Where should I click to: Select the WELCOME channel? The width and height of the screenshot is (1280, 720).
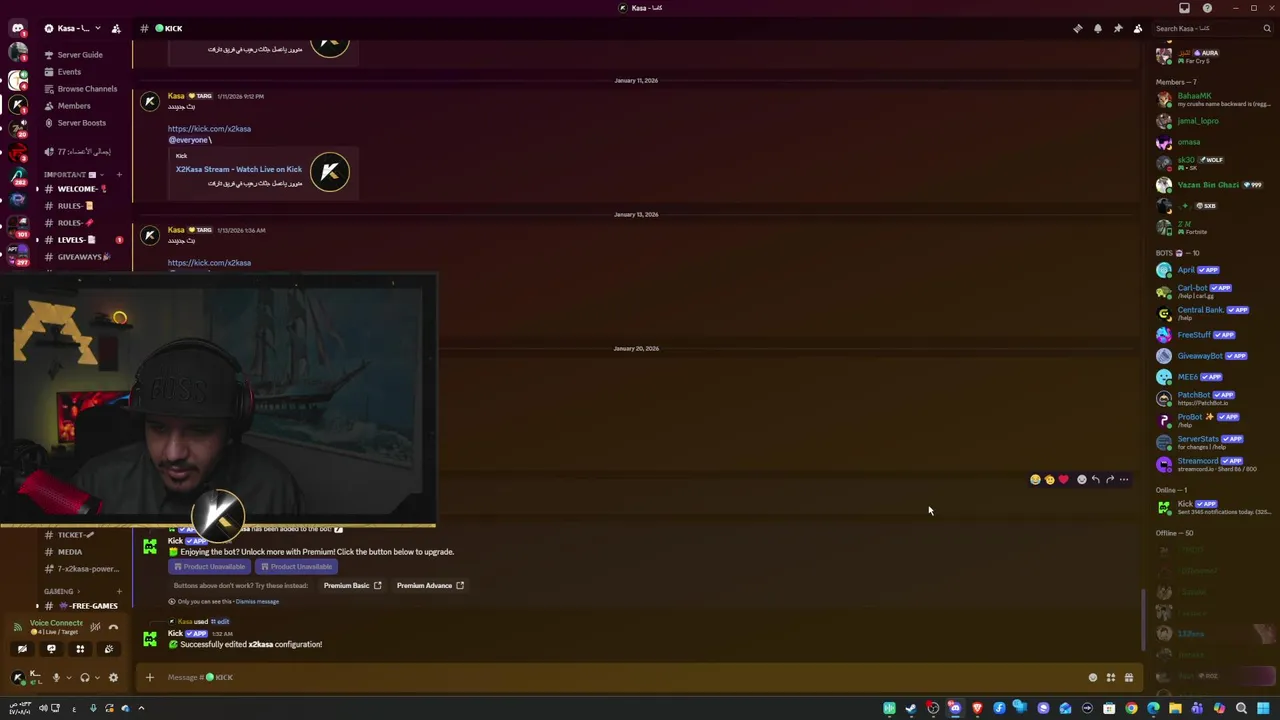82,189
